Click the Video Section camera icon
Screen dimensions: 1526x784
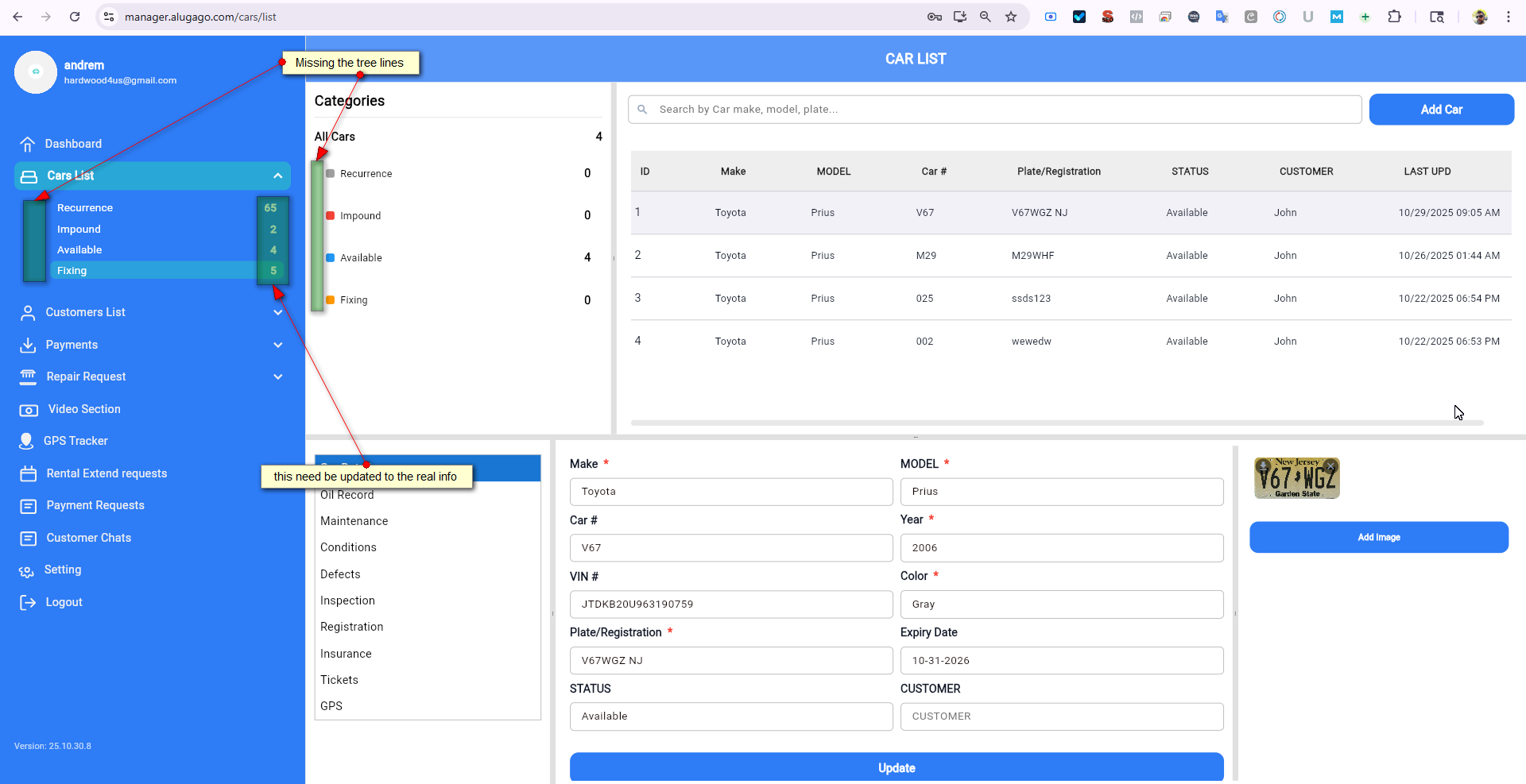(28, 410)
